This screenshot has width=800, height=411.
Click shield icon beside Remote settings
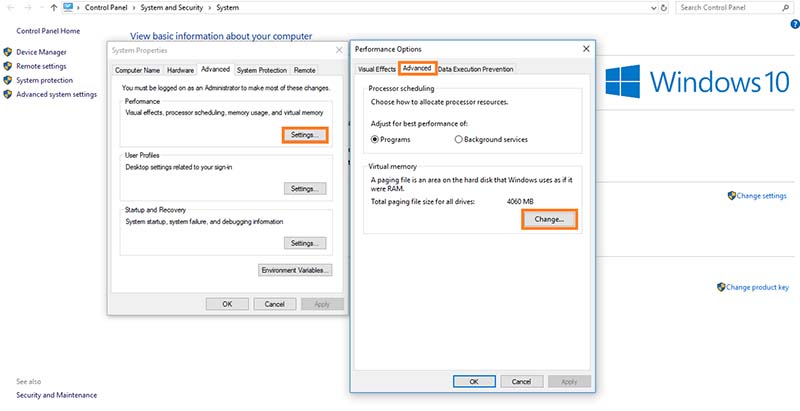8,66
